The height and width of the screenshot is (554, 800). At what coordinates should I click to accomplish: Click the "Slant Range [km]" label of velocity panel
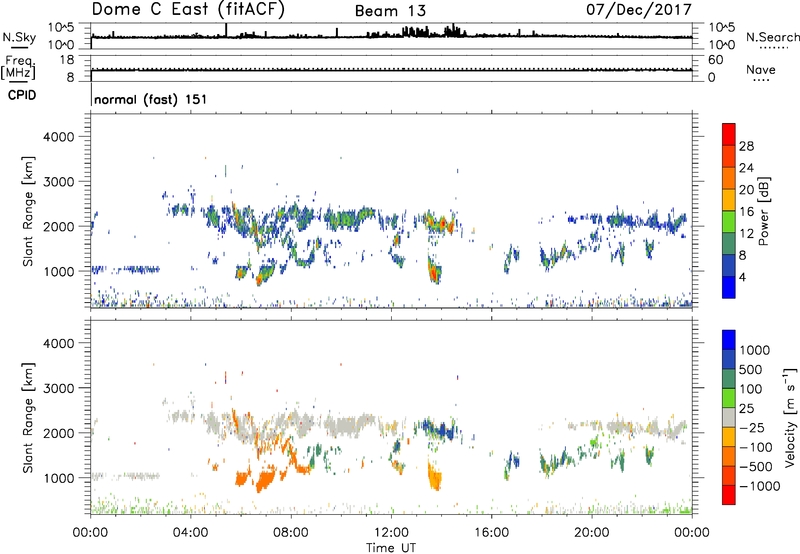coord(28,417)
